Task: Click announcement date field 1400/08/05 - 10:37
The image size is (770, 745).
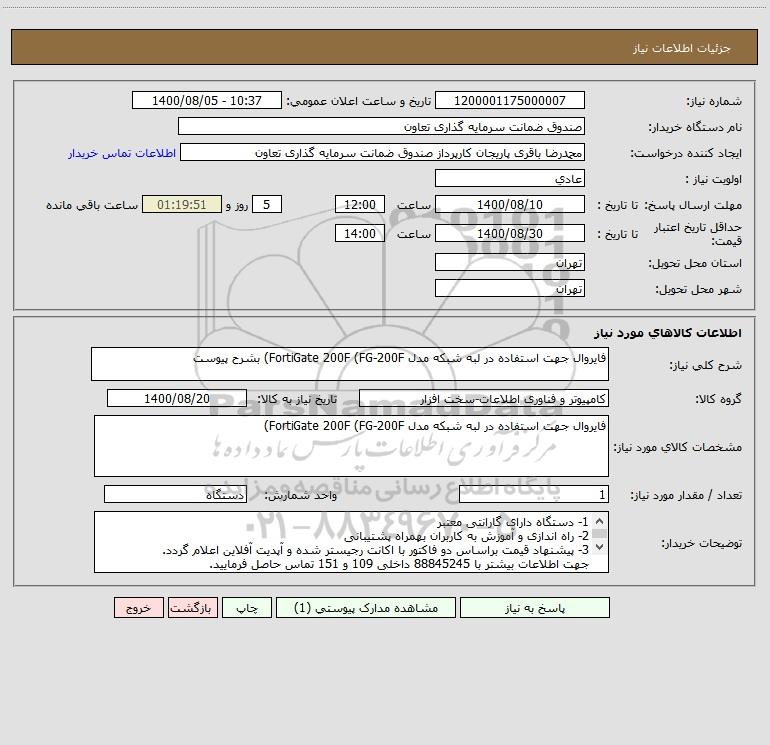Action: 207,100
